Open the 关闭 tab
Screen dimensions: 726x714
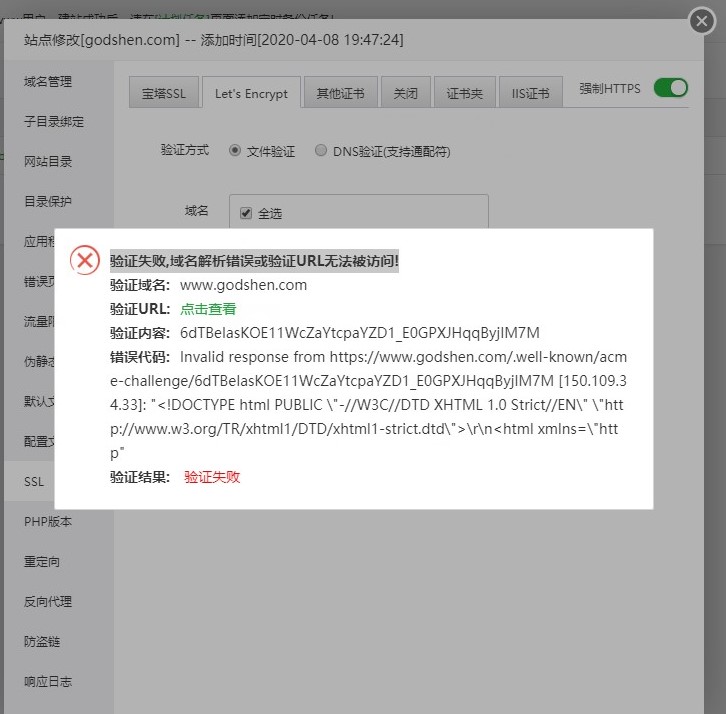[406, 92]
